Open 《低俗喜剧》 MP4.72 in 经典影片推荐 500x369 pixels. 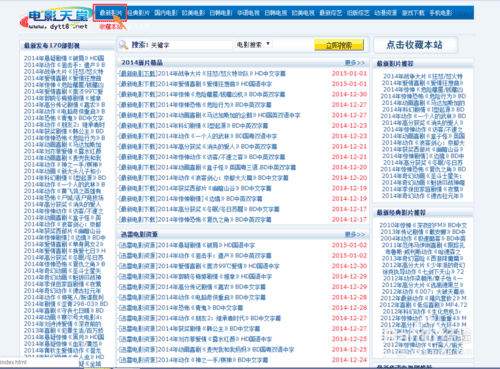423,305
